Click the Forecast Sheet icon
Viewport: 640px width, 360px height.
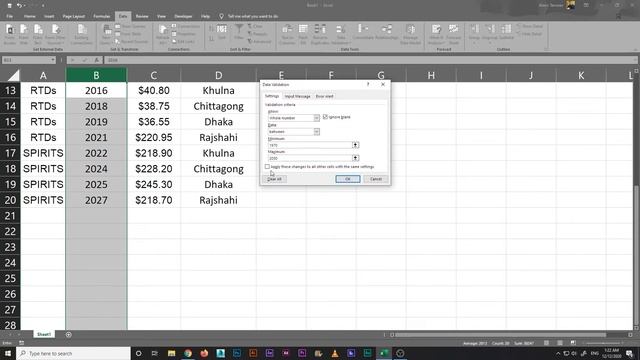tap(453, 34)
